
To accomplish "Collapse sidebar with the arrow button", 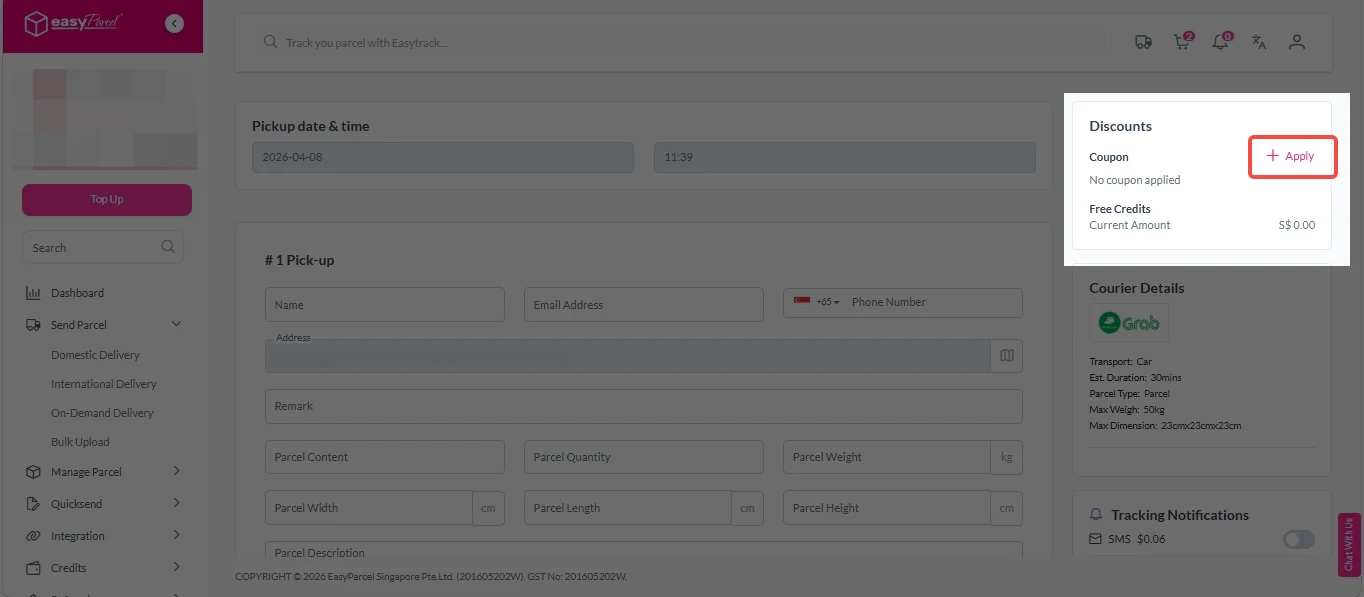I will 175,23.
